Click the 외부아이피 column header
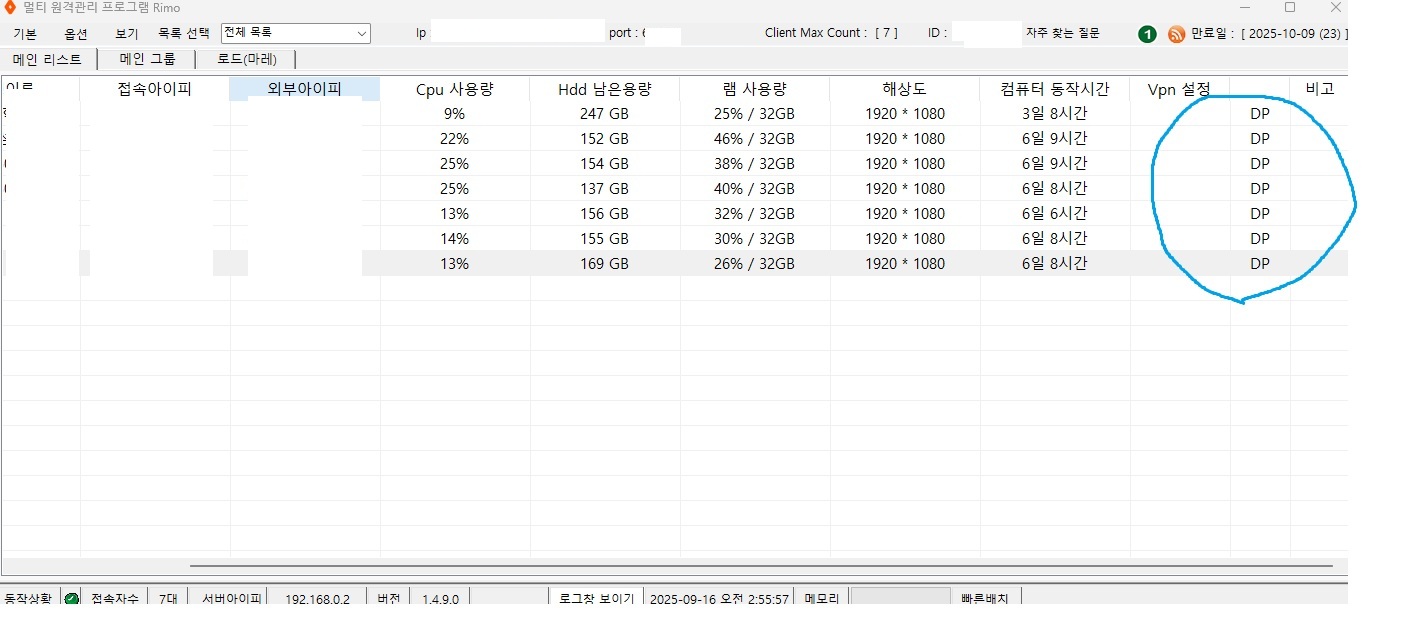This screenshot has width=1424, height=628. click(304, 89)
